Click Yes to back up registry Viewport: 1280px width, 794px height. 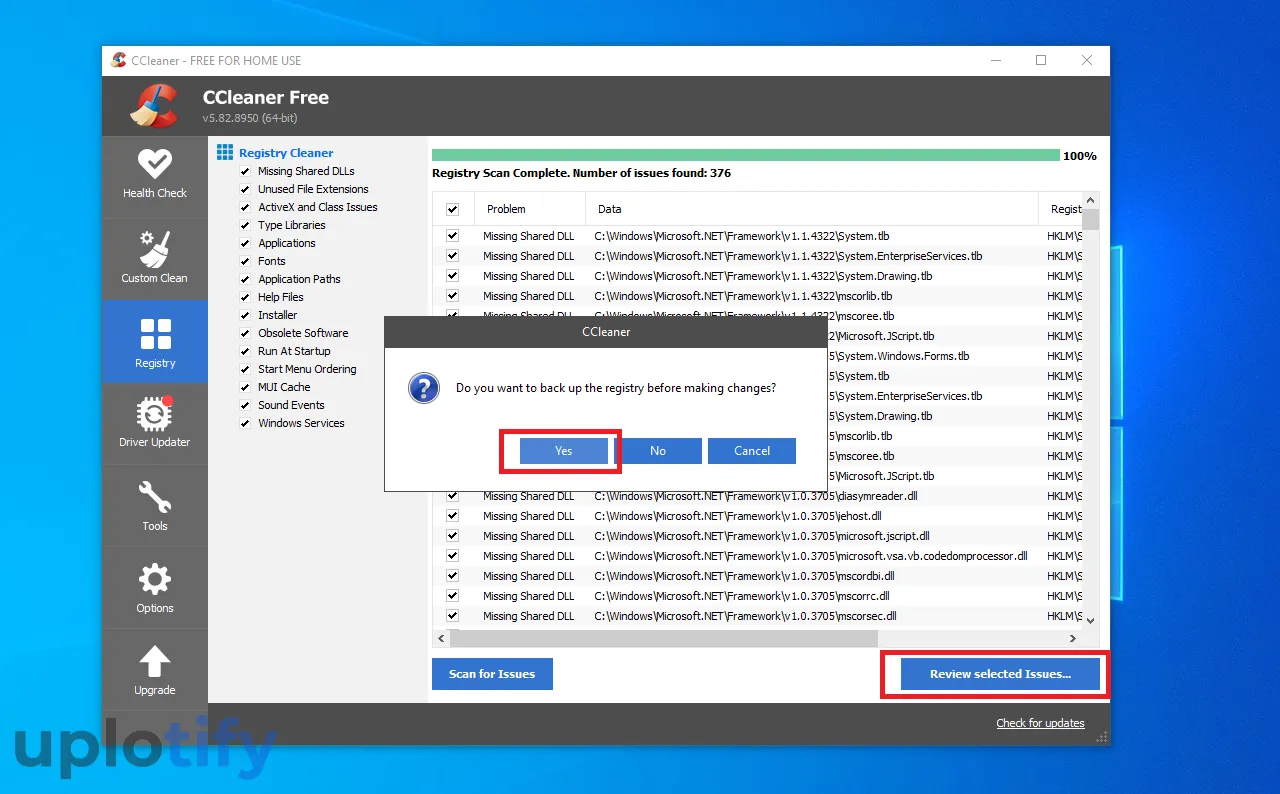tap(564, 451)
